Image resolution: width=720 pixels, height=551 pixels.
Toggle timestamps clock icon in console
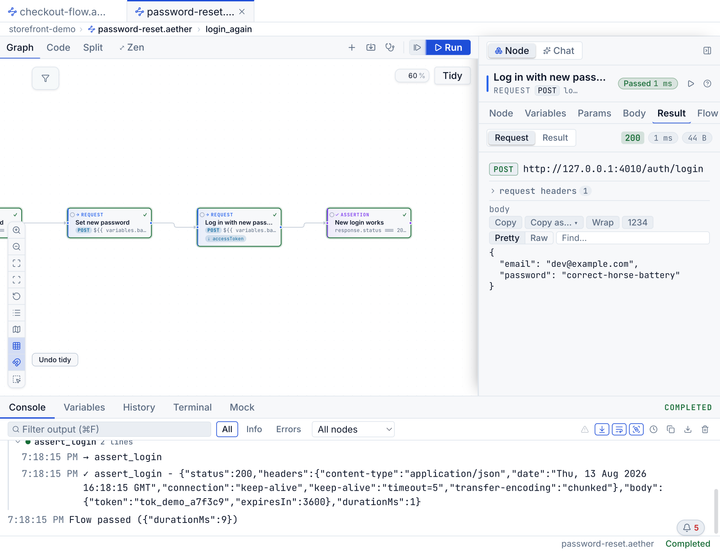pyautogui.click(x=653, y=429)
